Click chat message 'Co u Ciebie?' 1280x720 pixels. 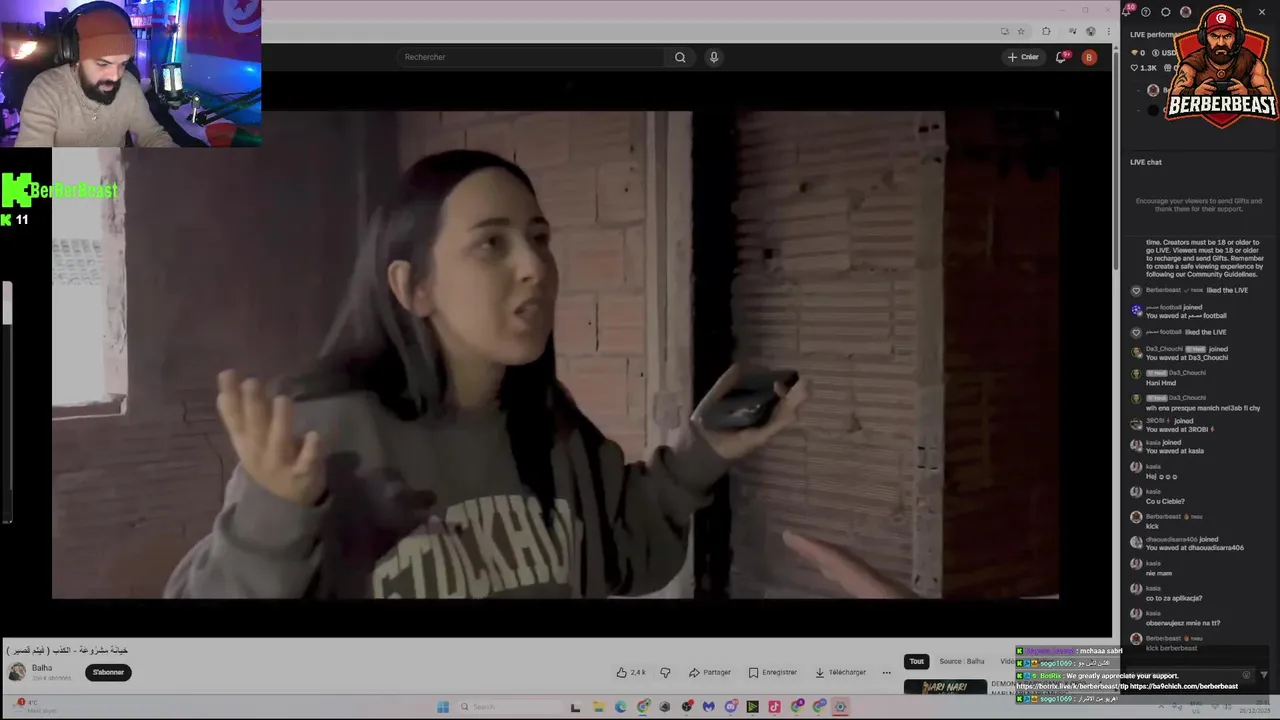(1165, 501)
